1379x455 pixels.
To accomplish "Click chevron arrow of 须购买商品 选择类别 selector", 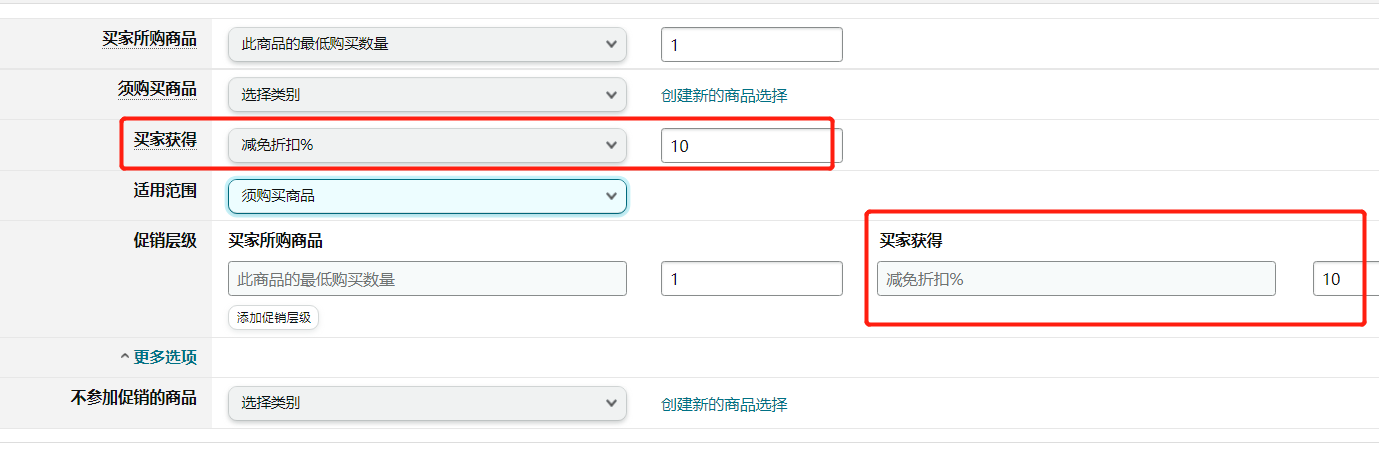I will pyautogui.click(x=612, y=95).
